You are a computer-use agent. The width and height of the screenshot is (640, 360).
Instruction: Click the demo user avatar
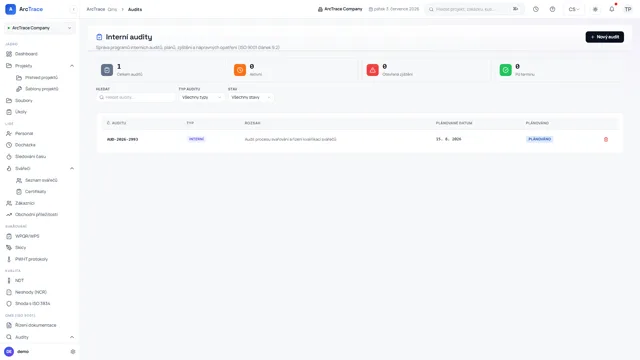click(x=9, y=351)
